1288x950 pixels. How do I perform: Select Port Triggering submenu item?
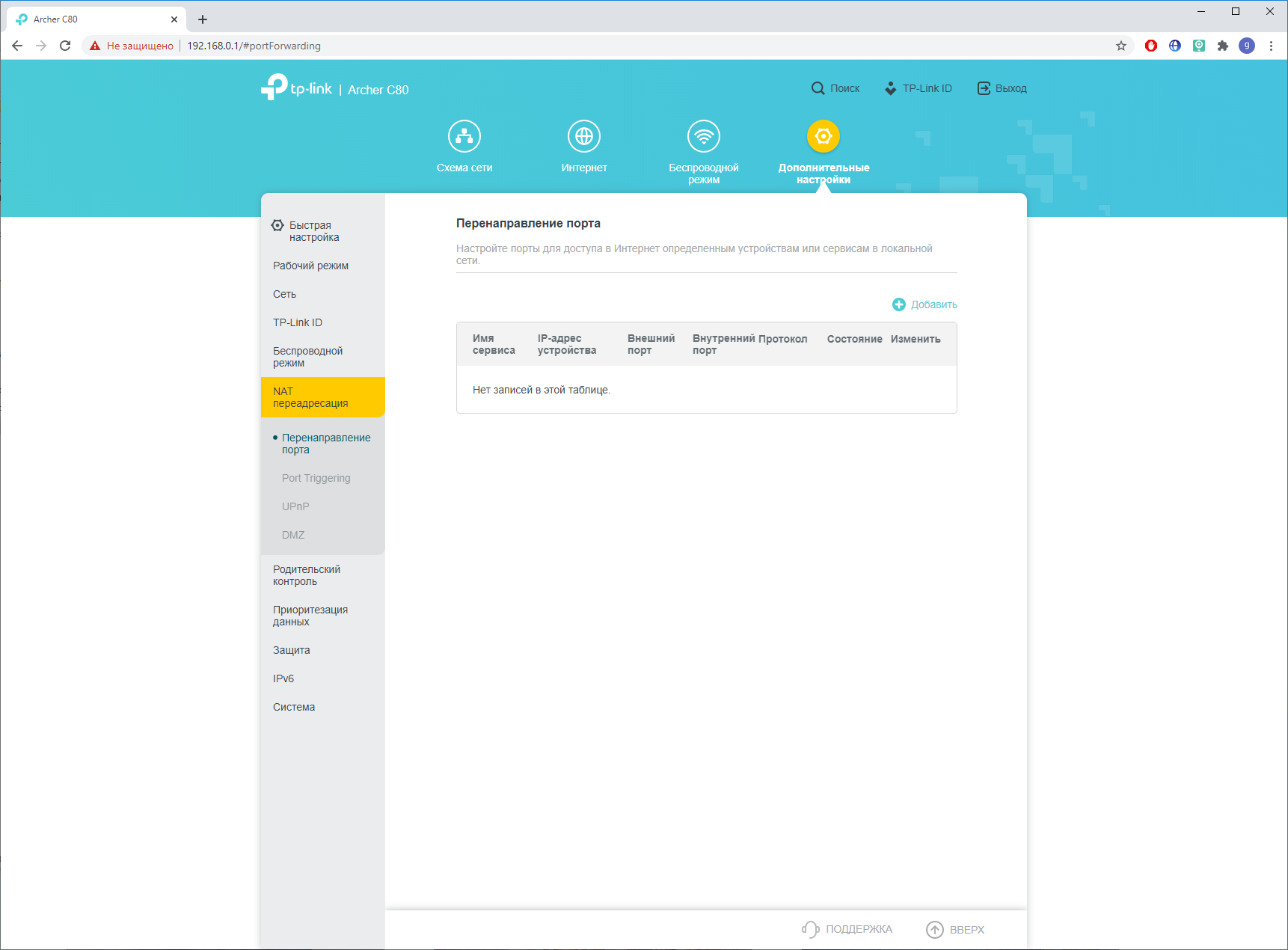pyautogui.click(x=316, y=478)
